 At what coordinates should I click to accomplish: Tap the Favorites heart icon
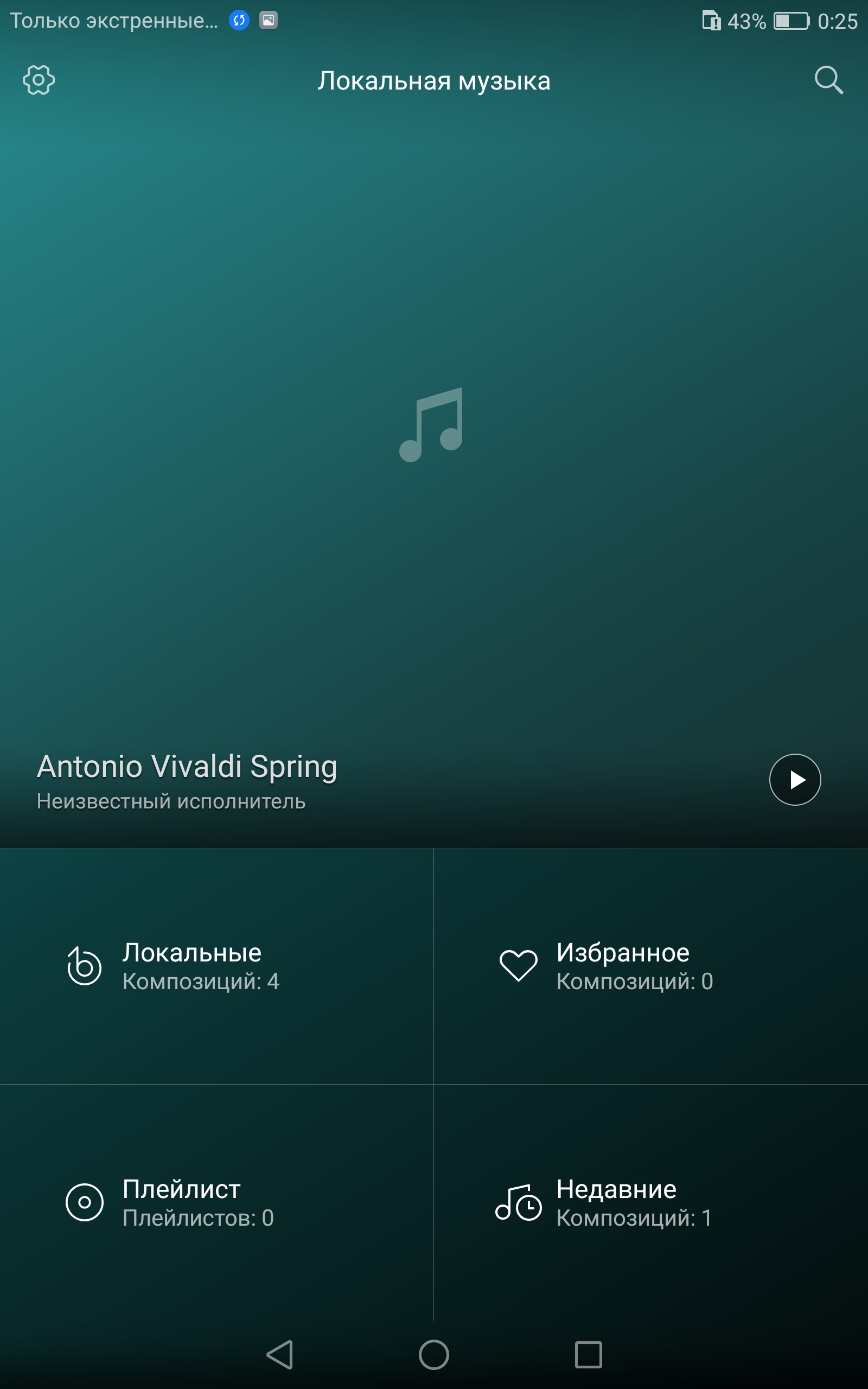(x=518, y=965)
